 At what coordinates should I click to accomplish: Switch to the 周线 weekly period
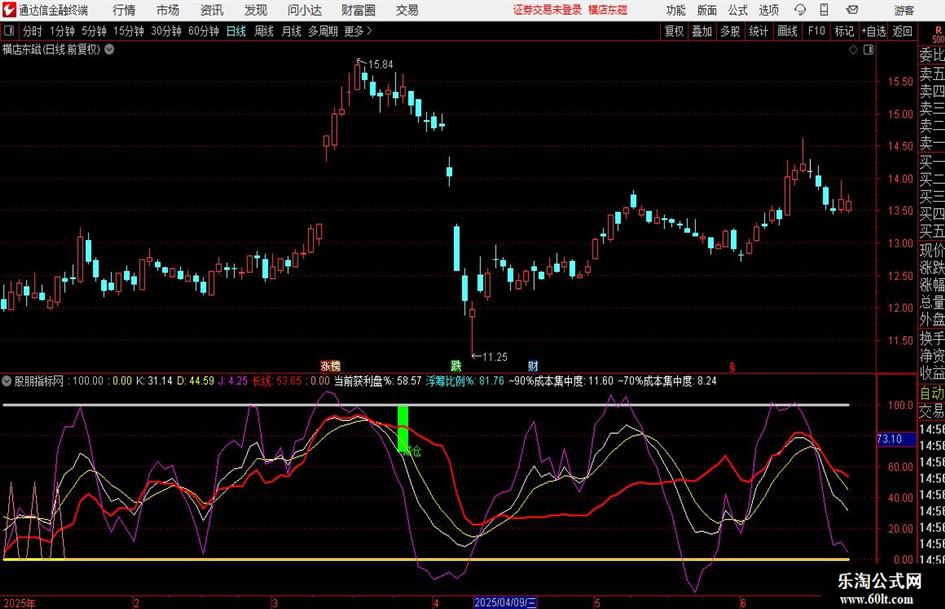pyautogui.click(x=263, y=31)
